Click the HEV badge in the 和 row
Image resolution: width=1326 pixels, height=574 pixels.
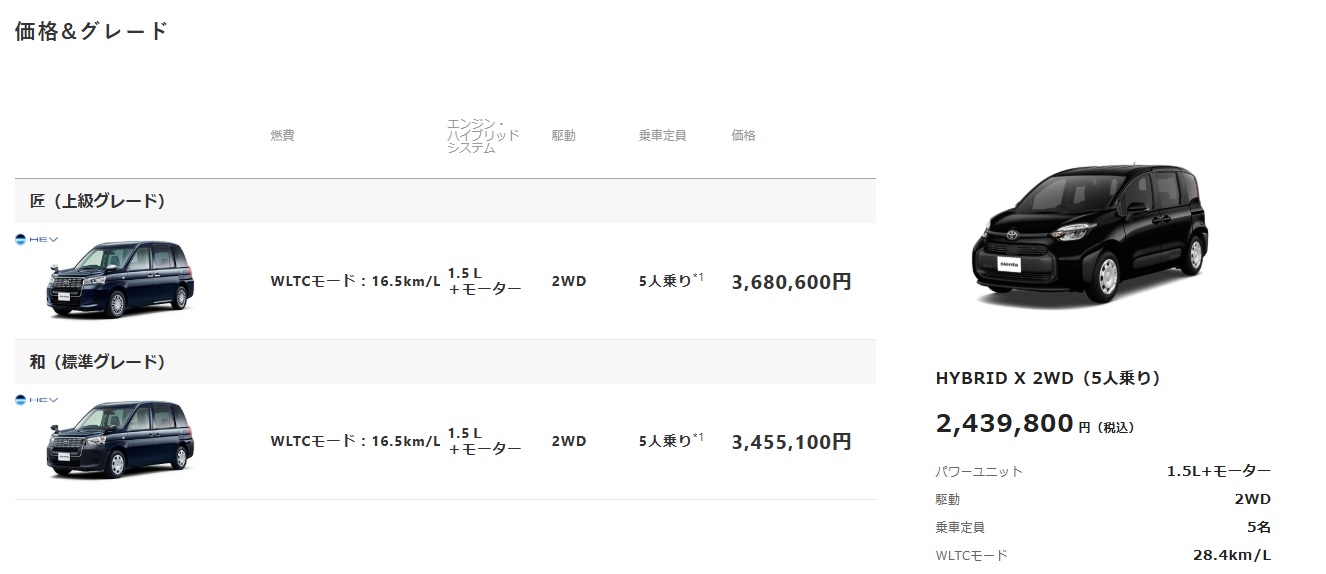tap(36, 400)
